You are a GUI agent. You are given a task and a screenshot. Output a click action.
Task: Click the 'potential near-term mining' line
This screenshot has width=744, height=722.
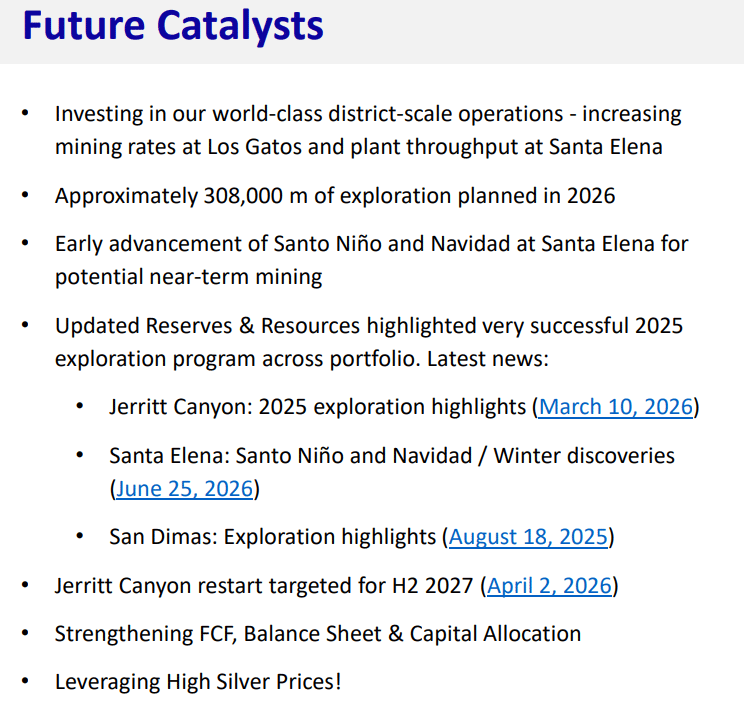click(189, 277)
